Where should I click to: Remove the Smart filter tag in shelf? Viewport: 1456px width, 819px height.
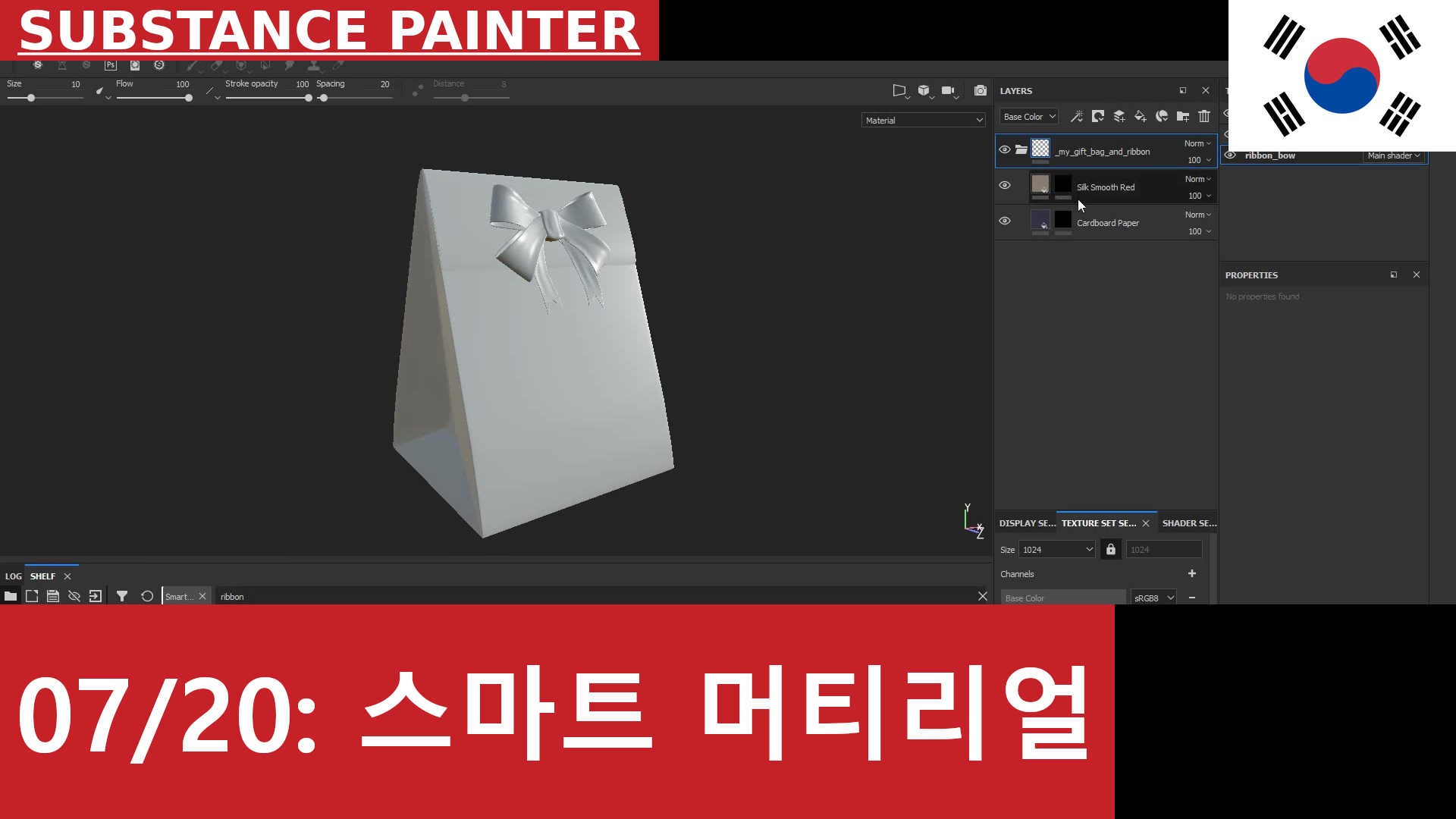[x=202, y=596]
